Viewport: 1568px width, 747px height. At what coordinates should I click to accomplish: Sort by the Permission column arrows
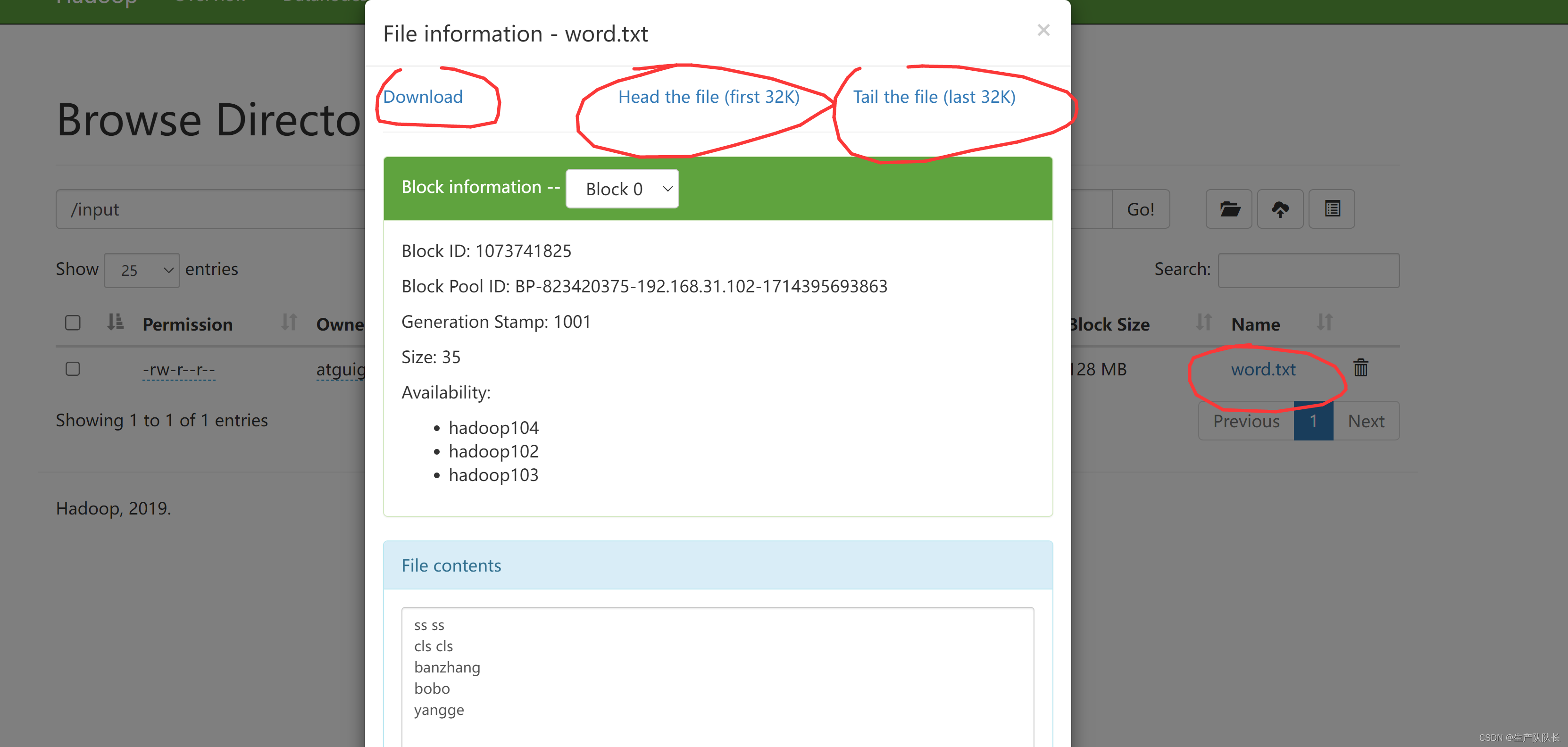[289, 322]
